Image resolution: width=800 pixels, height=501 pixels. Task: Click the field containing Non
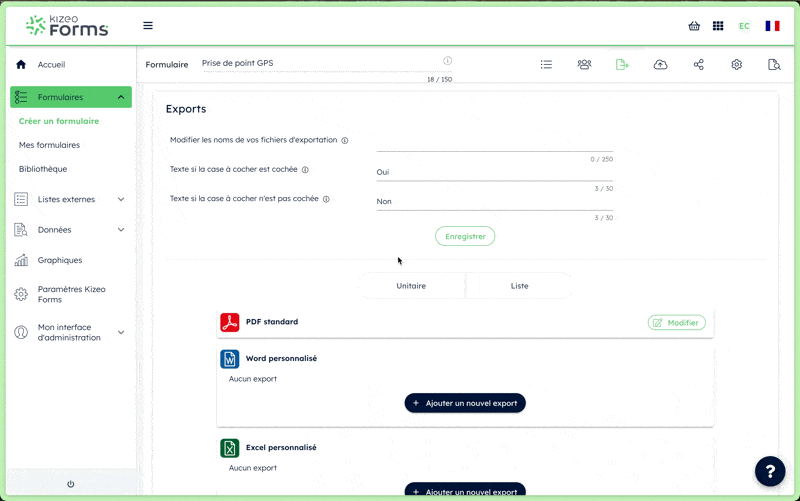(x=494, y=202)
